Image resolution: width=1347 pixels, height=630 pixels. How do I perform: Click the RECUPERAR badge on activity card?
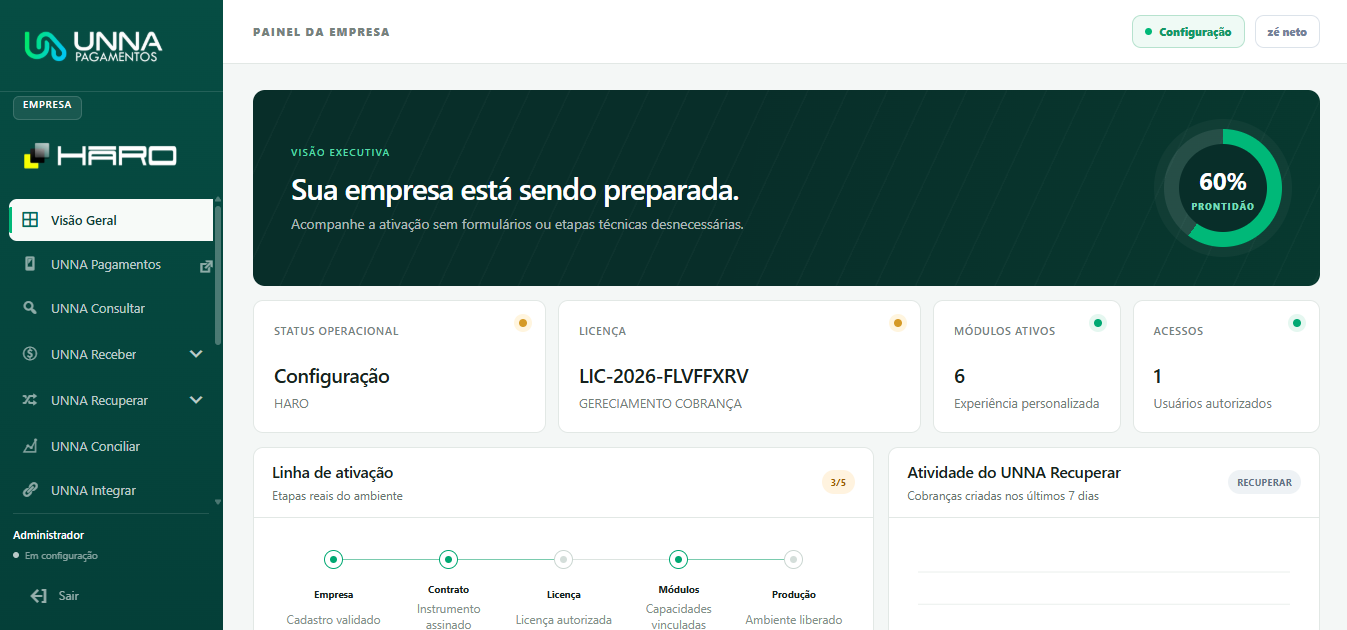1264,482
